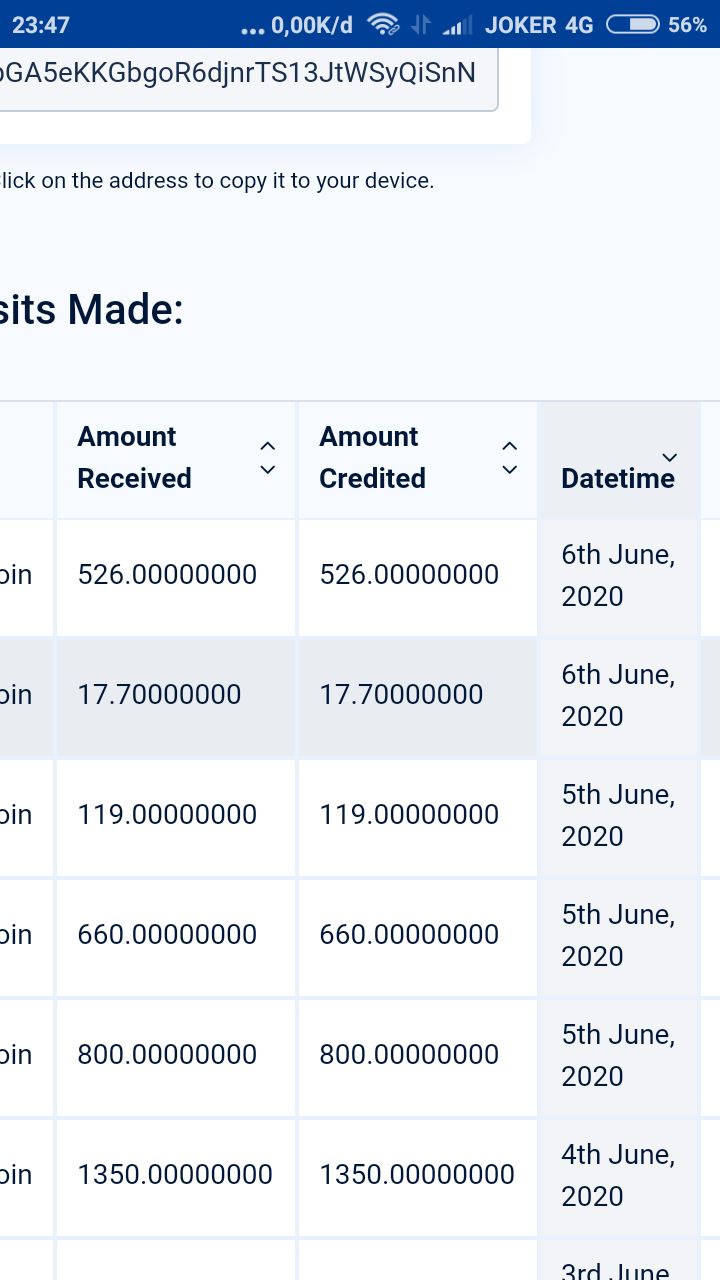Select the Datetime column header
Screen dimensions: 720x1280
[x=619, y=460]
